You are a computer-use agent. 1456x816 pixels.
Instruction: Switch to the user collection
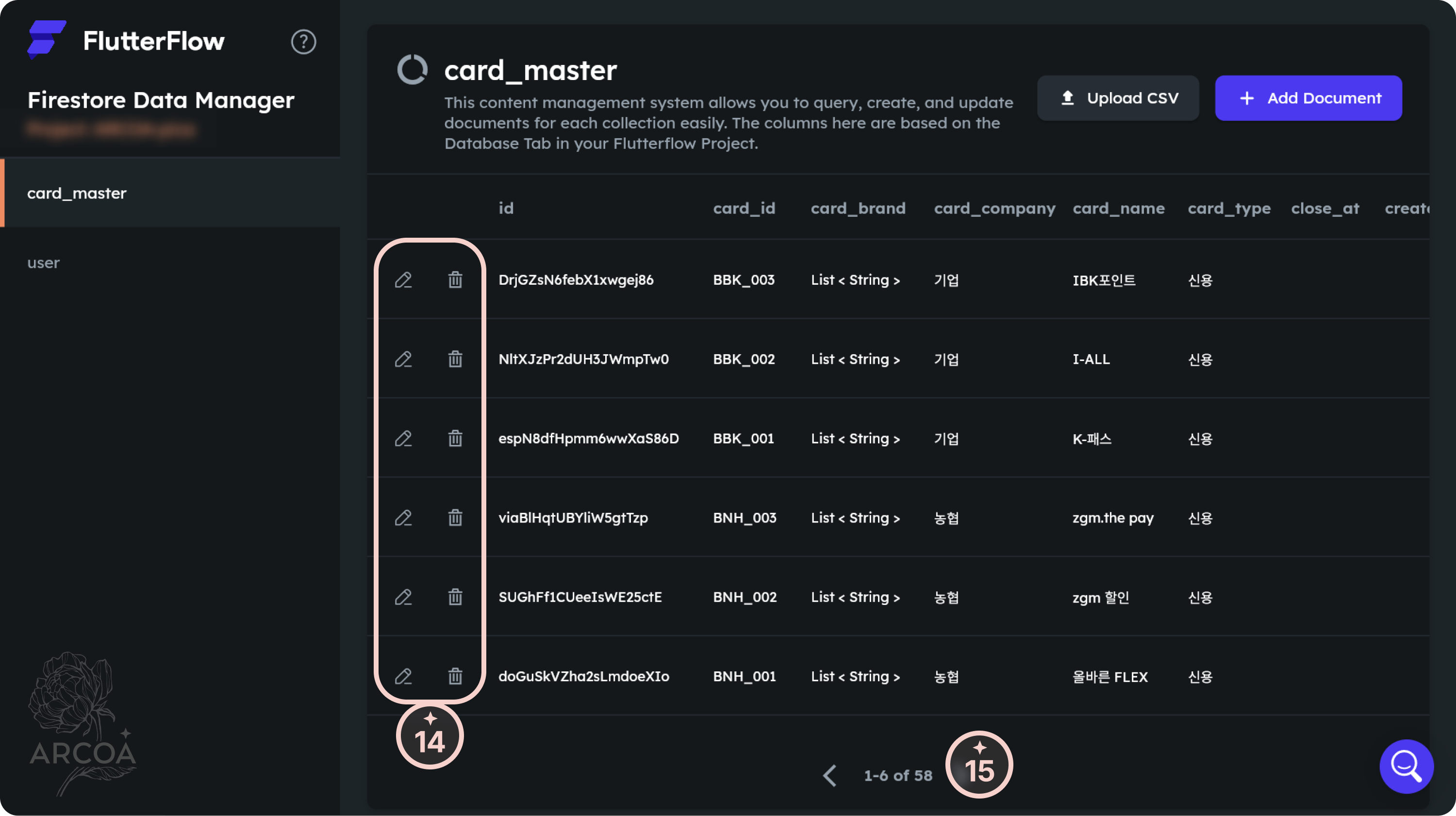pos(44,263)
